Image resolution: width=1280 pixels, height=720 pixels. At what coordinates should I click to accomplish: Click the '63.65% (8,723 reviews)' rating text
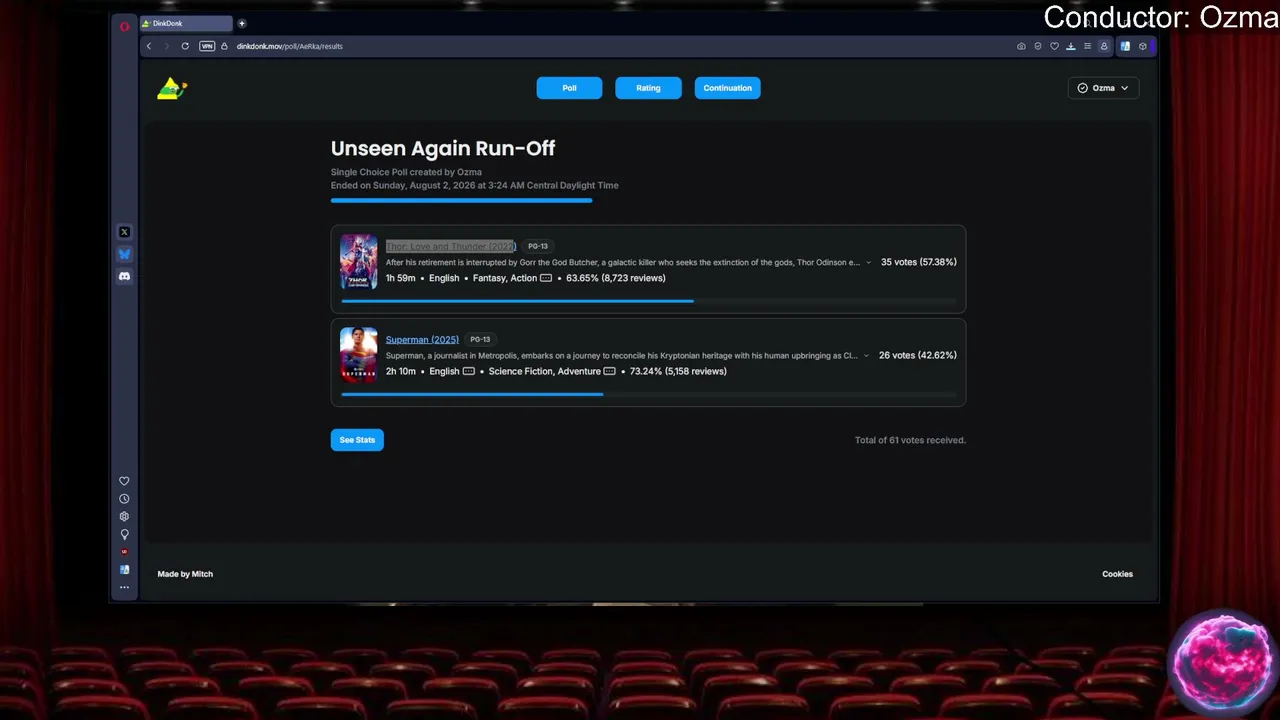click(616, 278)
